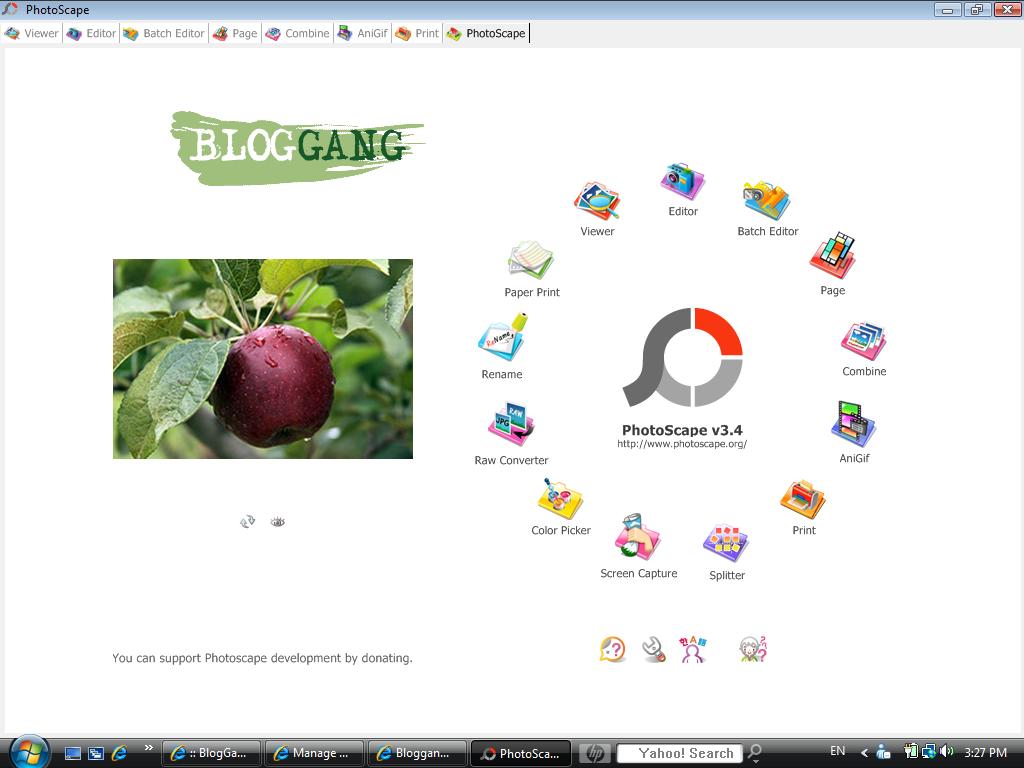Screen dimensions: 1024x768
Task: Click the volume speaker tray icon
Action: point(947,752)
